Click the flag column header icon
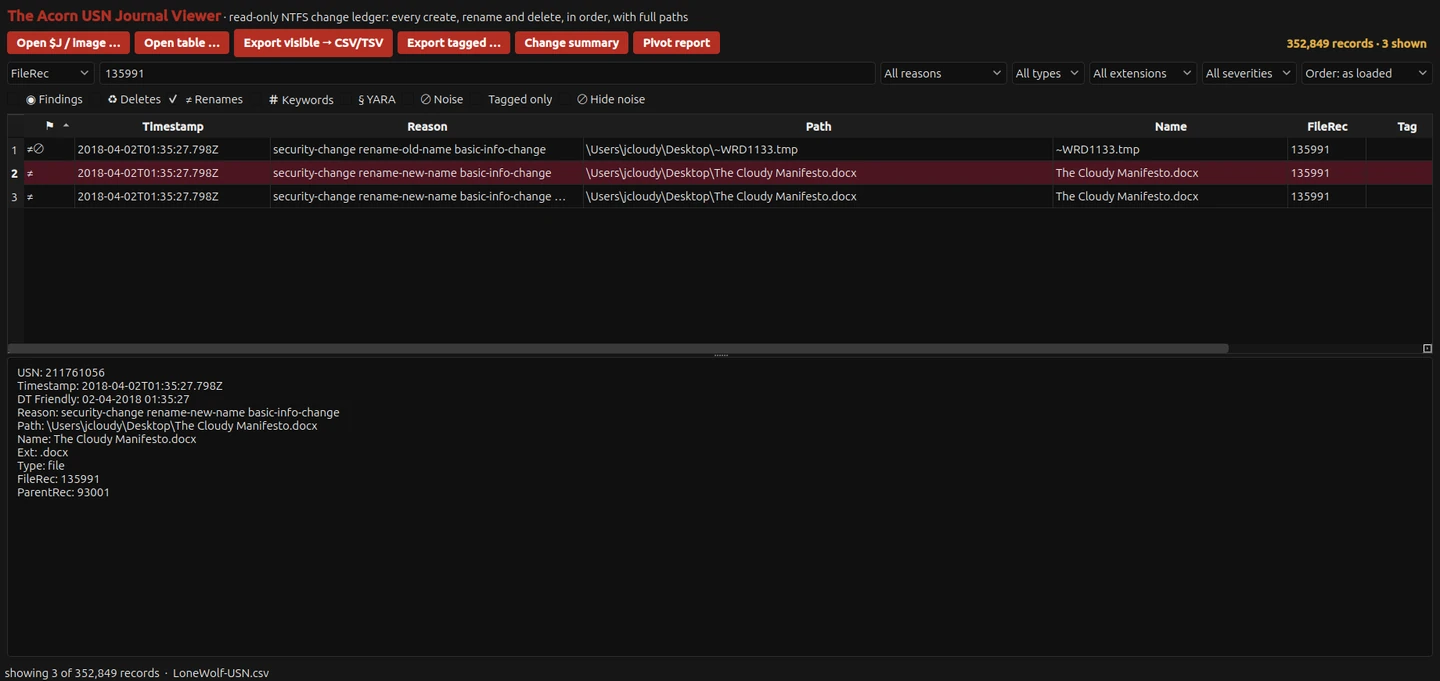1440x681 pixels. pos(50,126)
